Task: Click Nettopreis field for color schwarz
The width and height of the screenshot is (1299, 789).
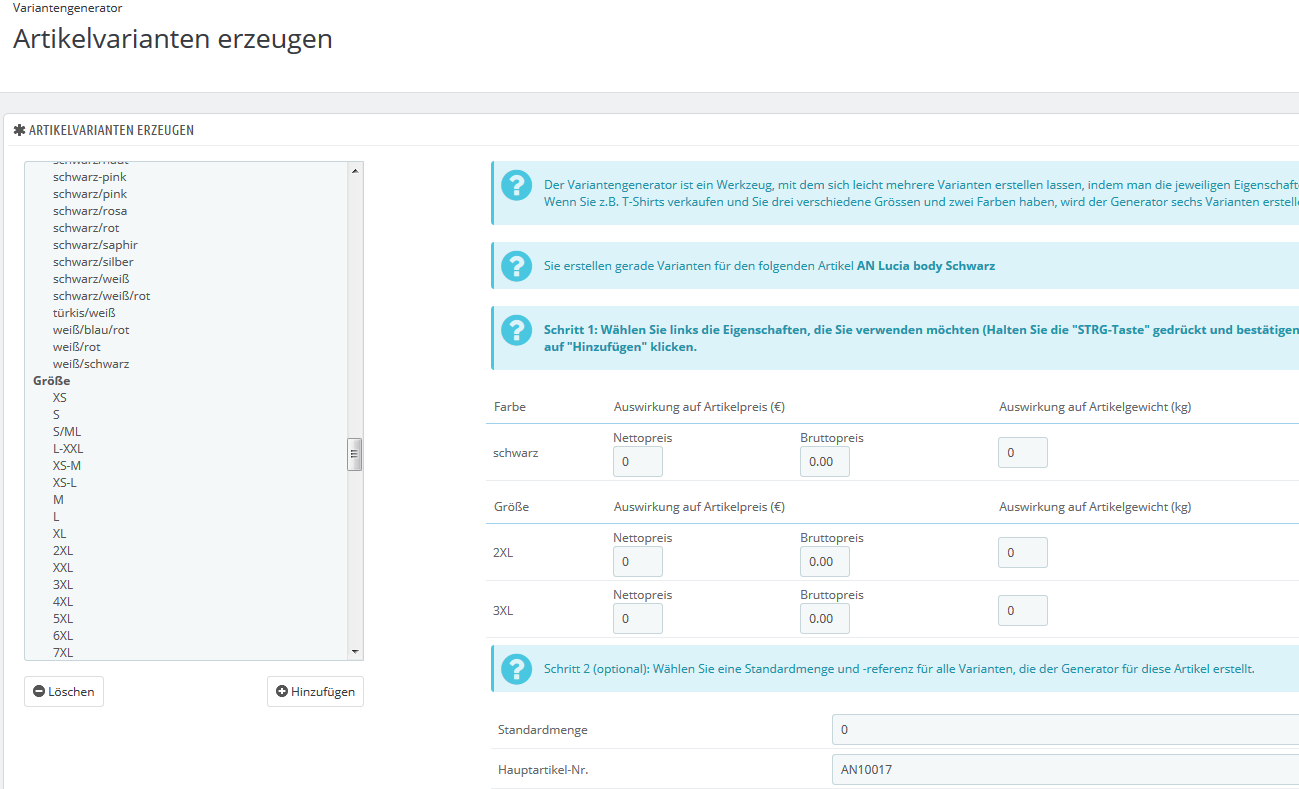Action: (637, 462)
